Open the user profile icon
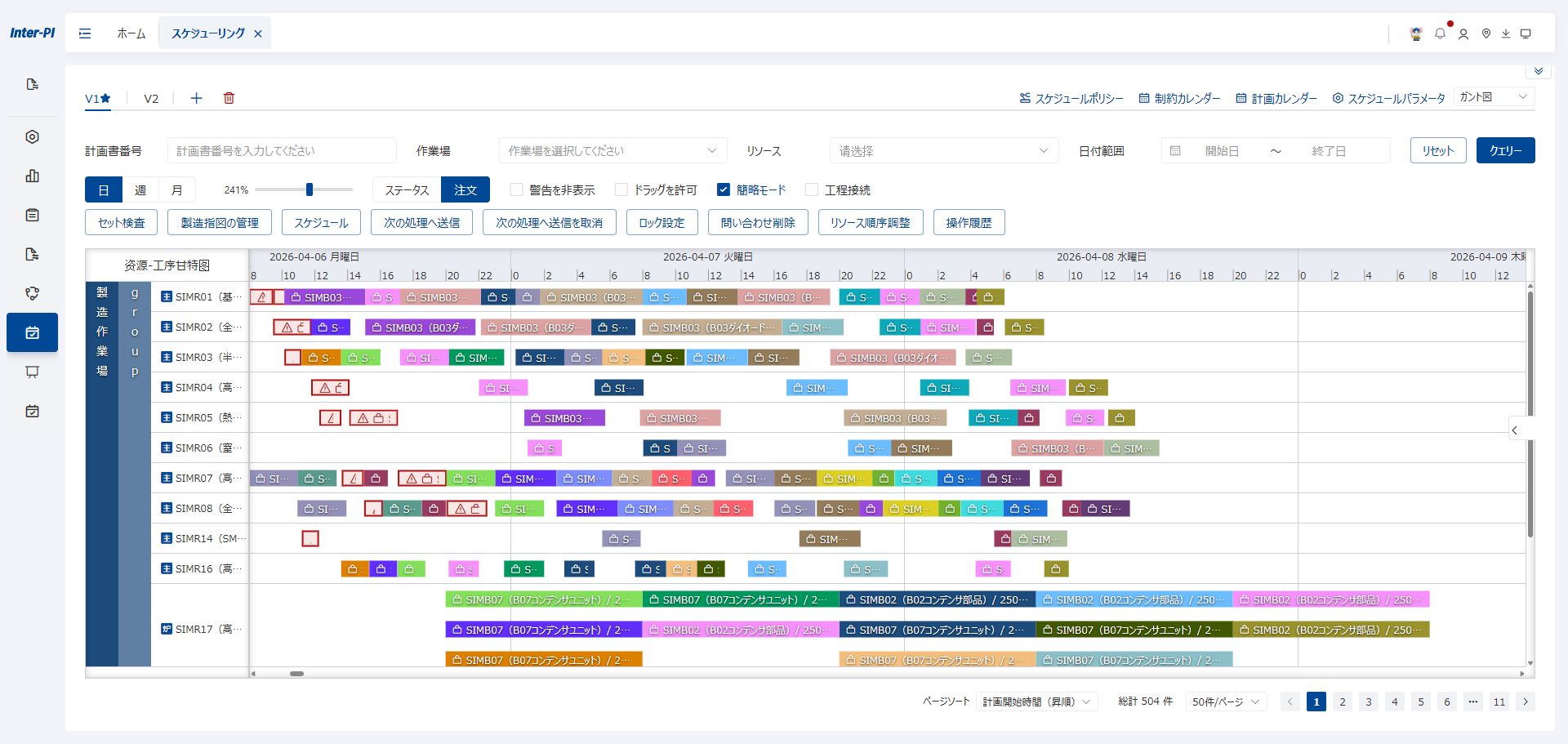The height and width of the screenshot is (744, 1568). point(1463,33)
